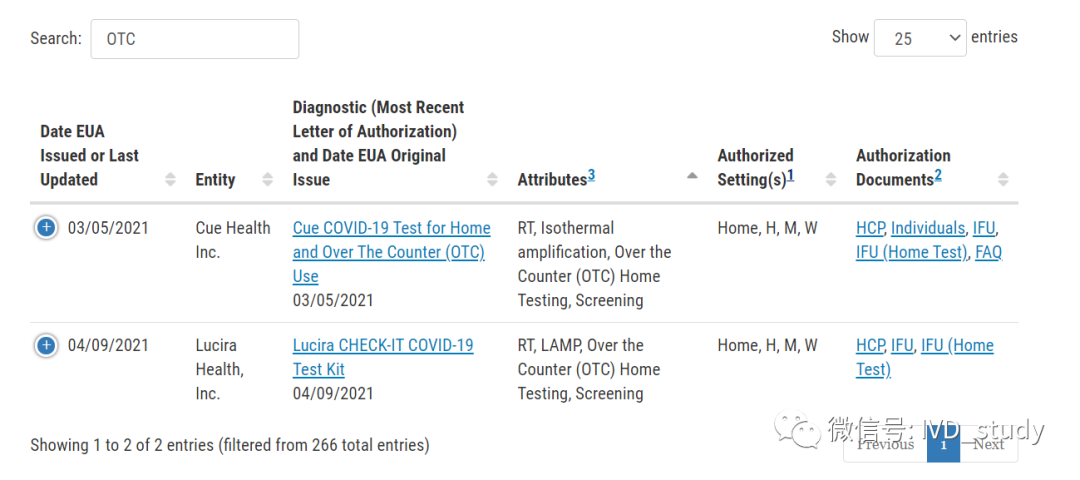The width and height of the screenshot is (1080, 480).
Task: Go to the Previous page
Action: click(x=885, y=444)
